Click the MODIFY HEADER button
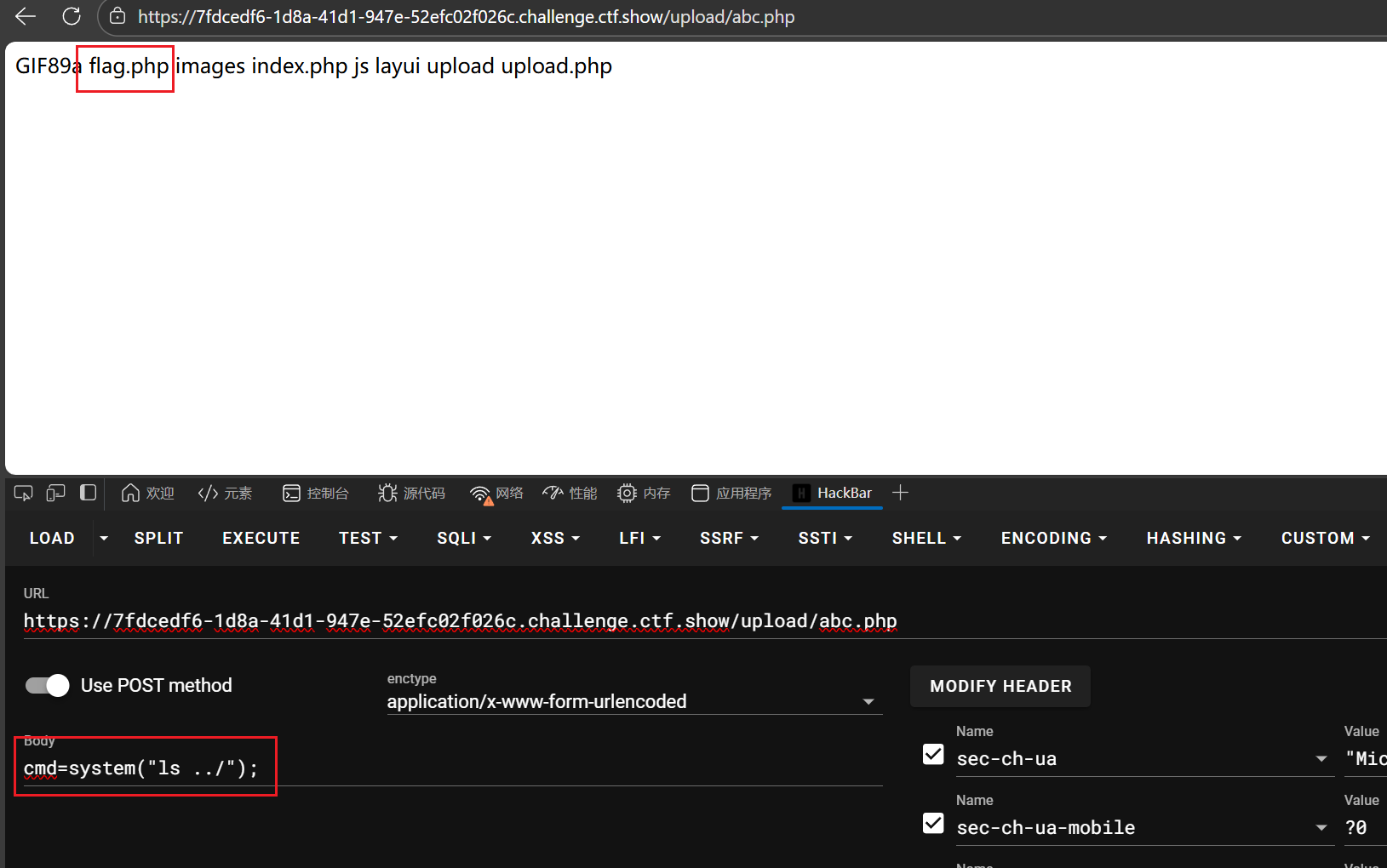Screen dimensions: 1387x868 pos(1000,686)
